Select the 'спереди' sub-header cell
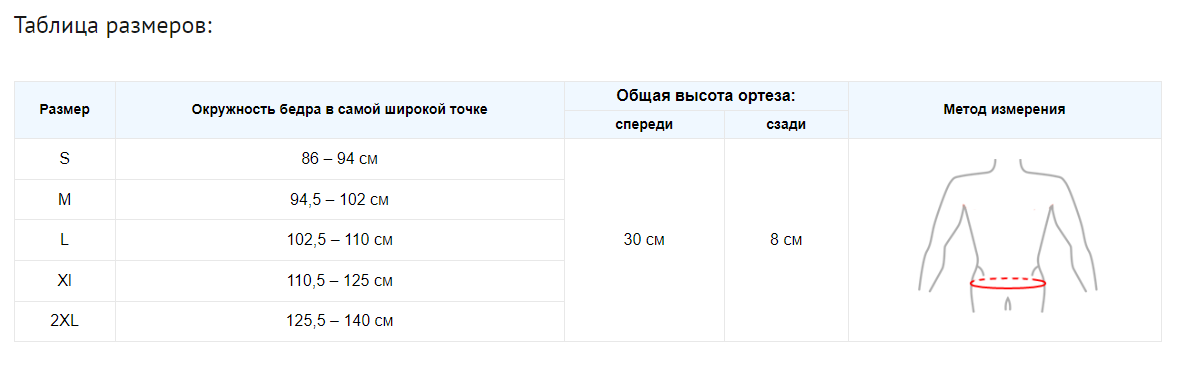 coord(644,125)
